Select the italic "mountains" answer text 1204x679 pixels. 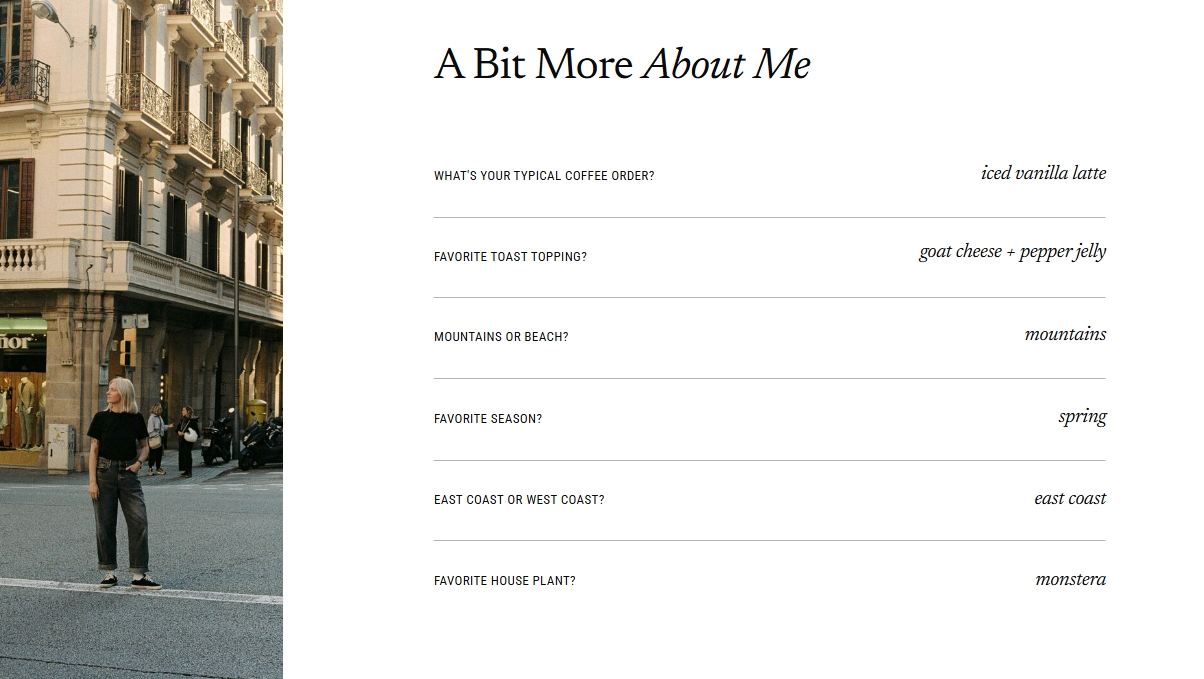[x=1065, y=335]
